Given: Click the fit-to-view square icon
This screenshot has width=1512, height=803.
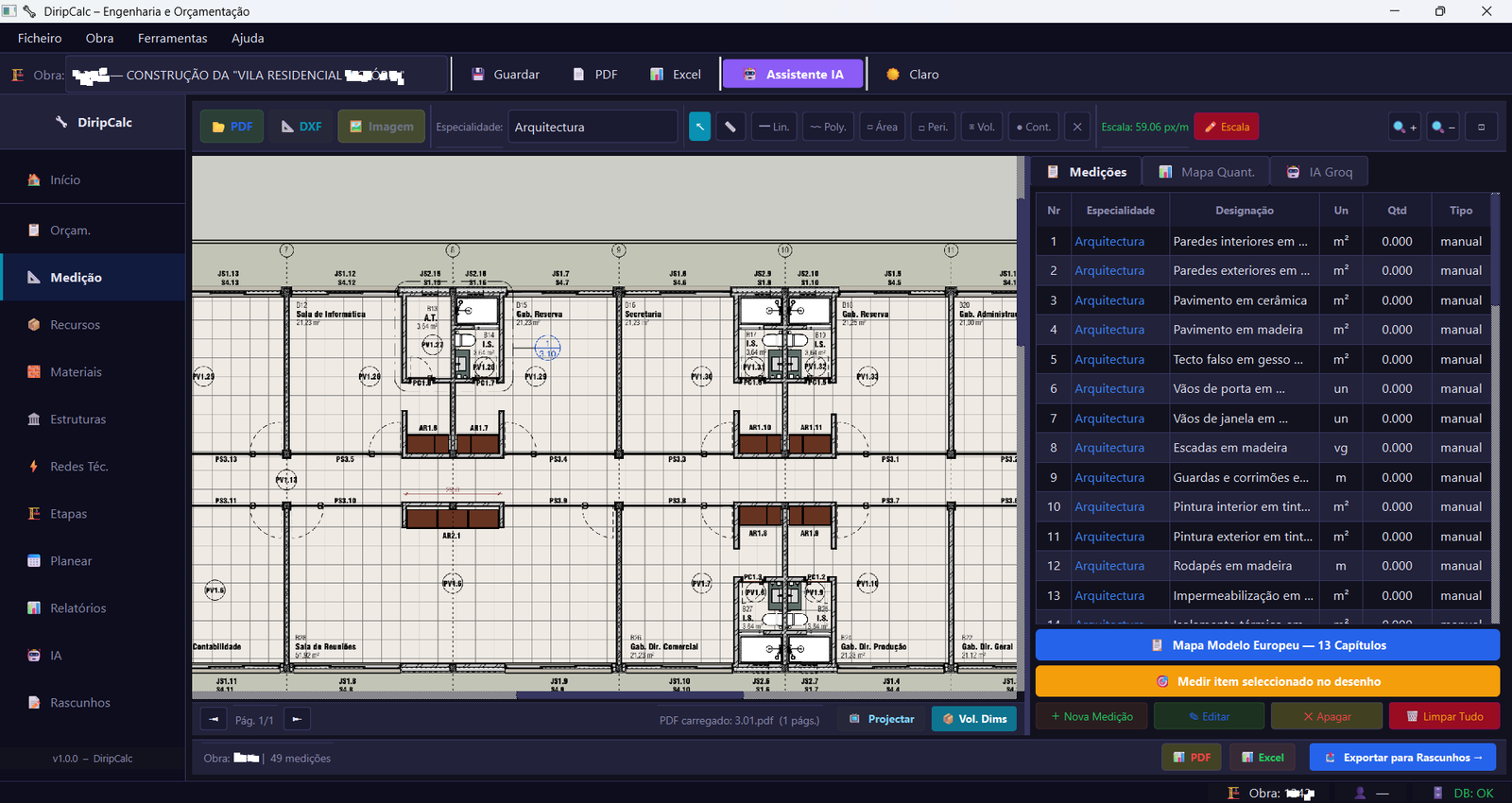Looking at the screenshot, I should click(1481, 127).
